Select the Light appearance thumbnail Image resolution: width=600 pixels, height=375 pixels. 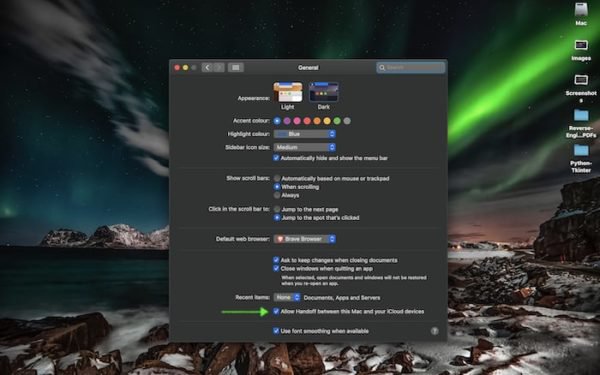pos(288,92)
